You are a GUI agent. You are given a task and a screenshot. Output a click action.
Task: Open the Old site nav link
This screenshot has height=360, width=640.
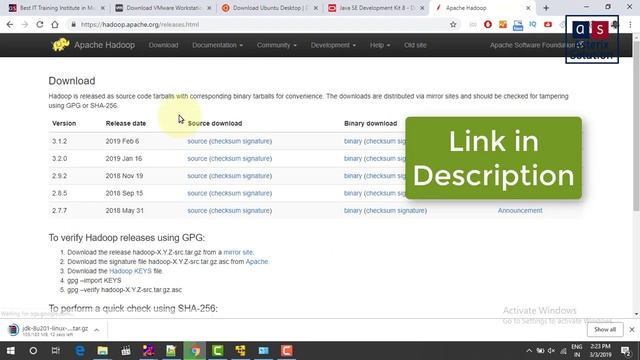415,45
